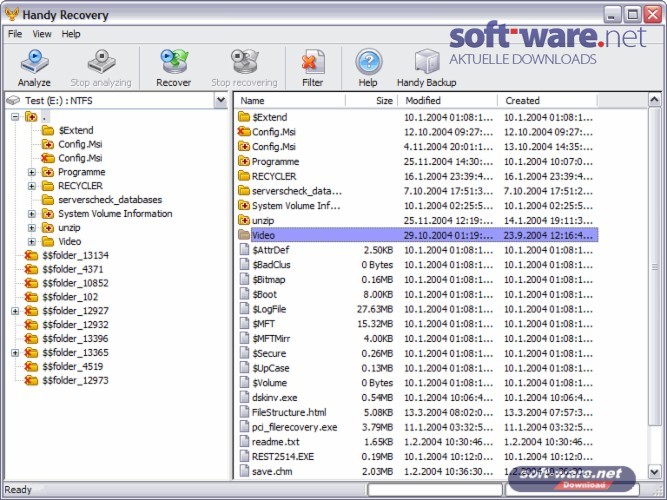
Task: Collapse the root folder node
Action: pos(15,116)
